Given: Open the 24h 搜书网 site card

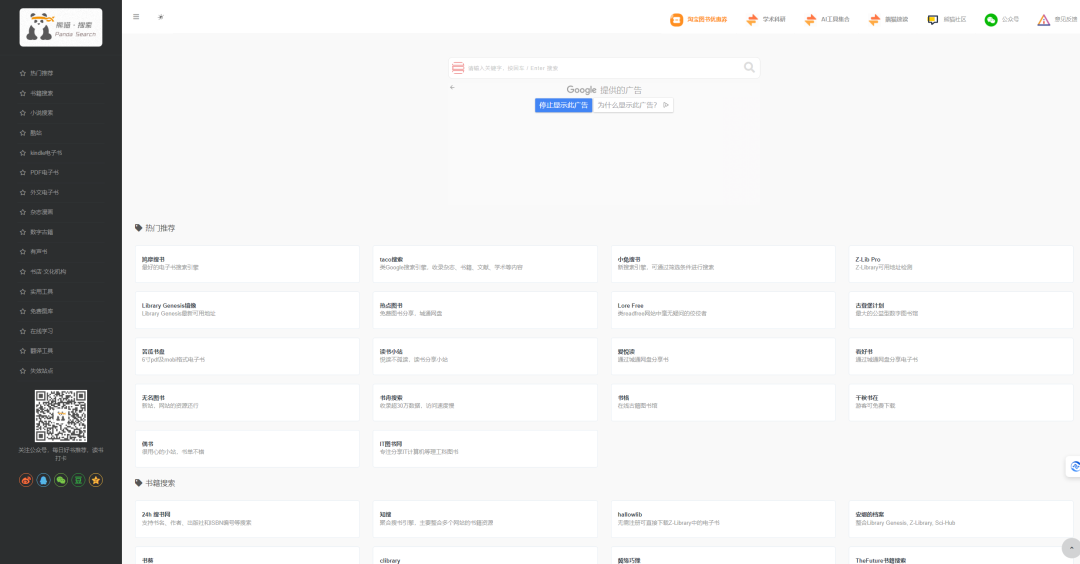Looking at the screenshot, I should (247, 519).
